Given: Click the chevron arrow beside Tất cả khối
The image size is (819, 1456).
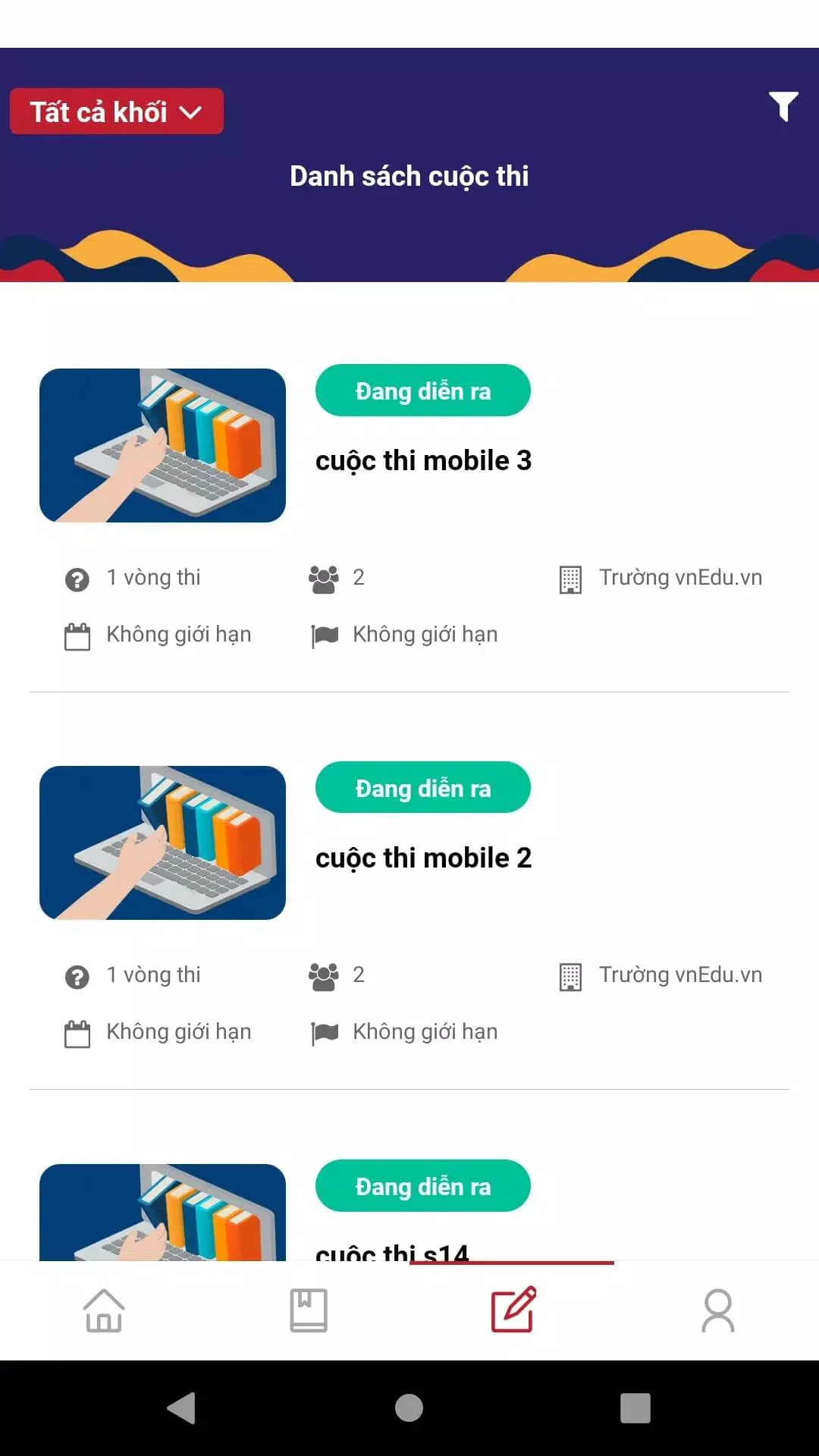Looking at the screenshot, I should [190, 113].
